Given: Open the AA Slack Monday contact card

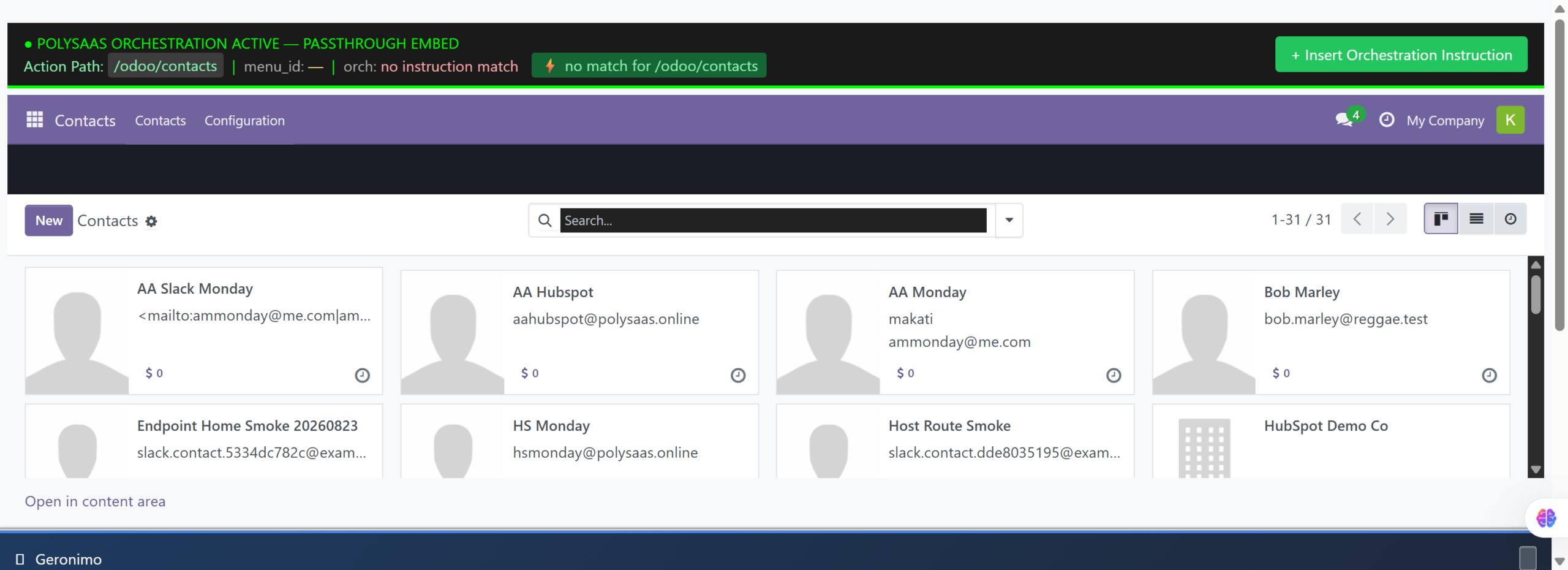Looking at the screenshot, I should tap(204, 331).
